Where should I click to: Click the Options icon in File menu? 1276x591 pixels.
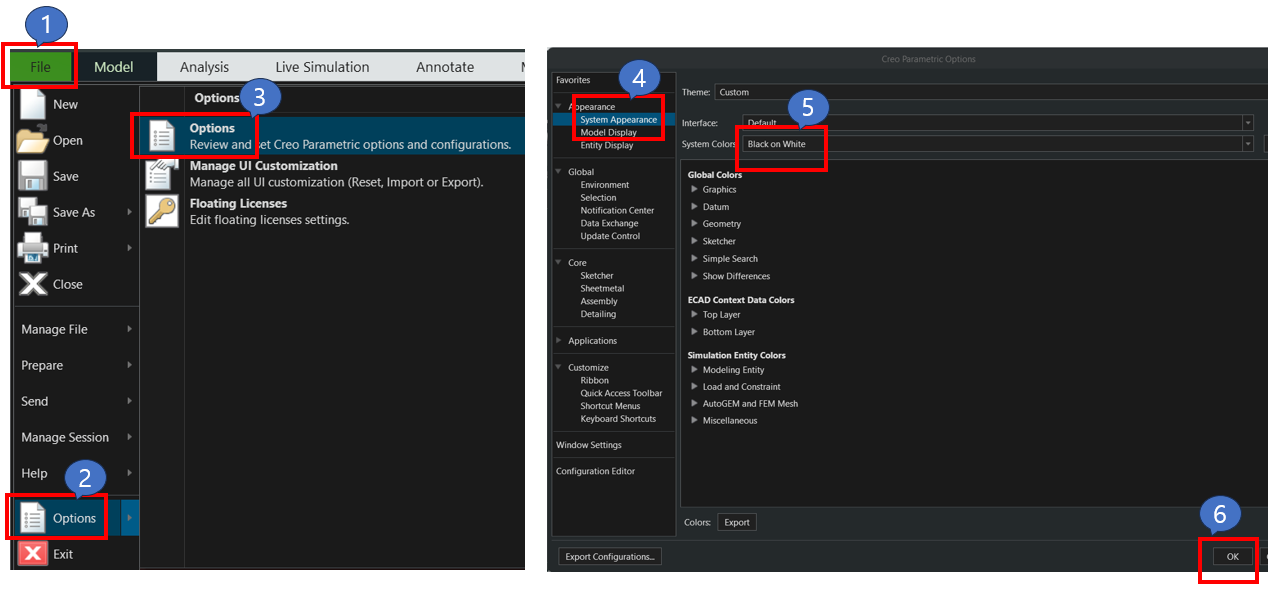[33, 518]
